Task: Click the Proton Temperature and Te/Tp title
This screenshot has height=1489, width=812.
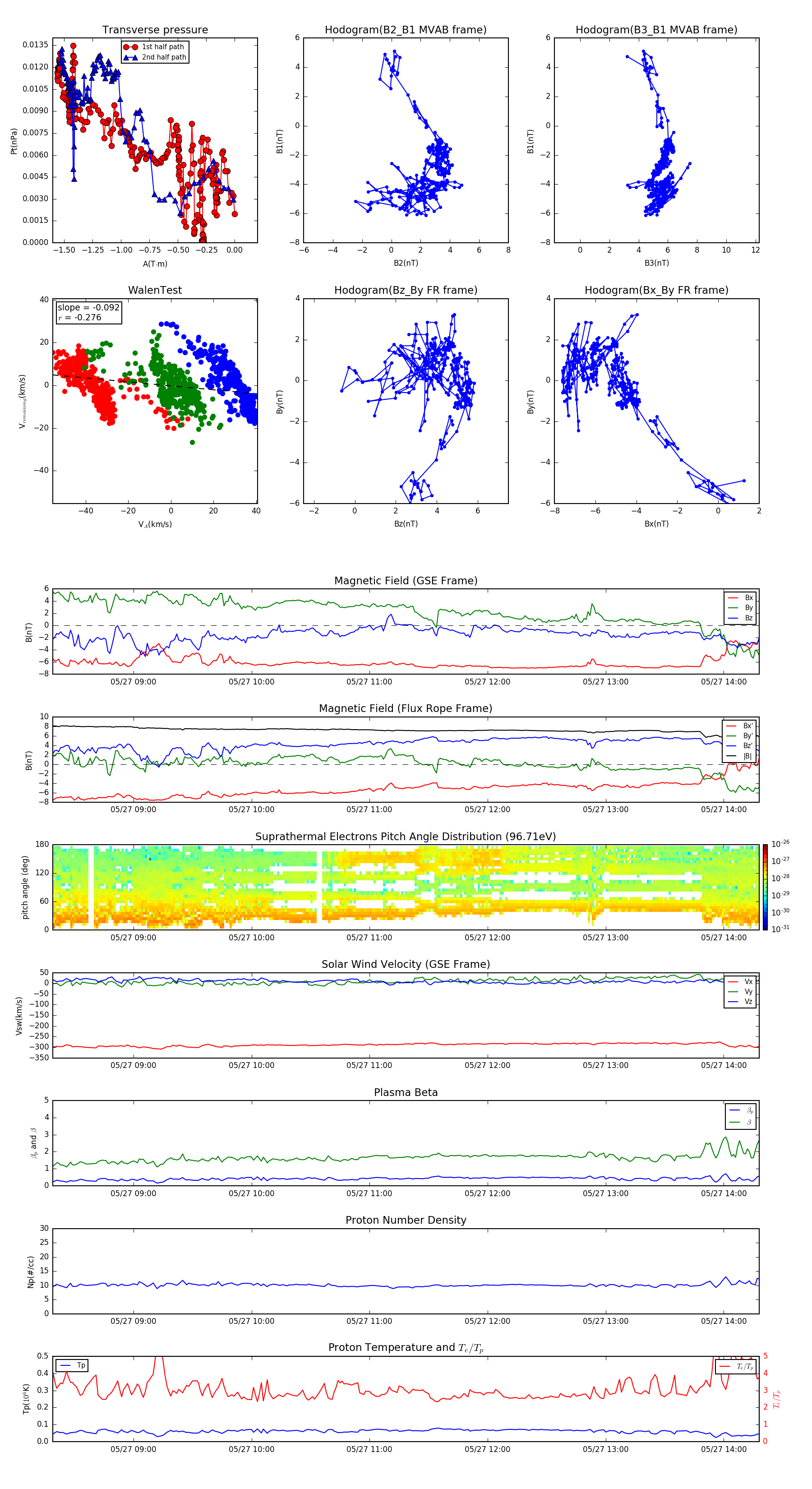Action: [x=406, y=1348]
